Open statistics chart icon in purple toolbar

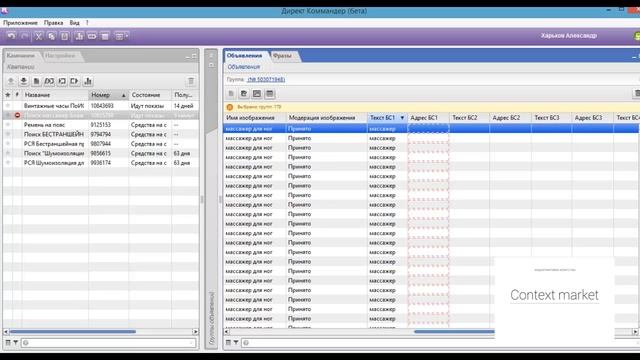click(x=79, y=36)
